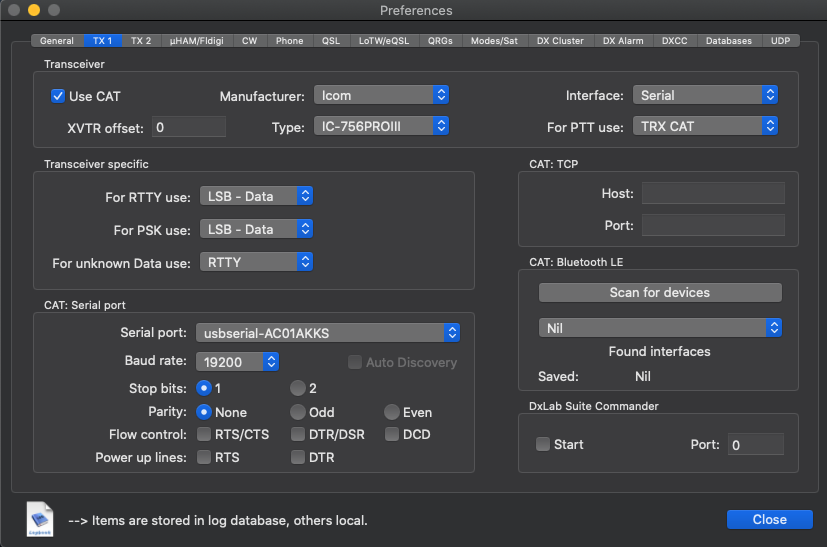Expand the Type IC-756PROIII dropdown
Screen dimensions: 827x547
click(x=381, y=126)
